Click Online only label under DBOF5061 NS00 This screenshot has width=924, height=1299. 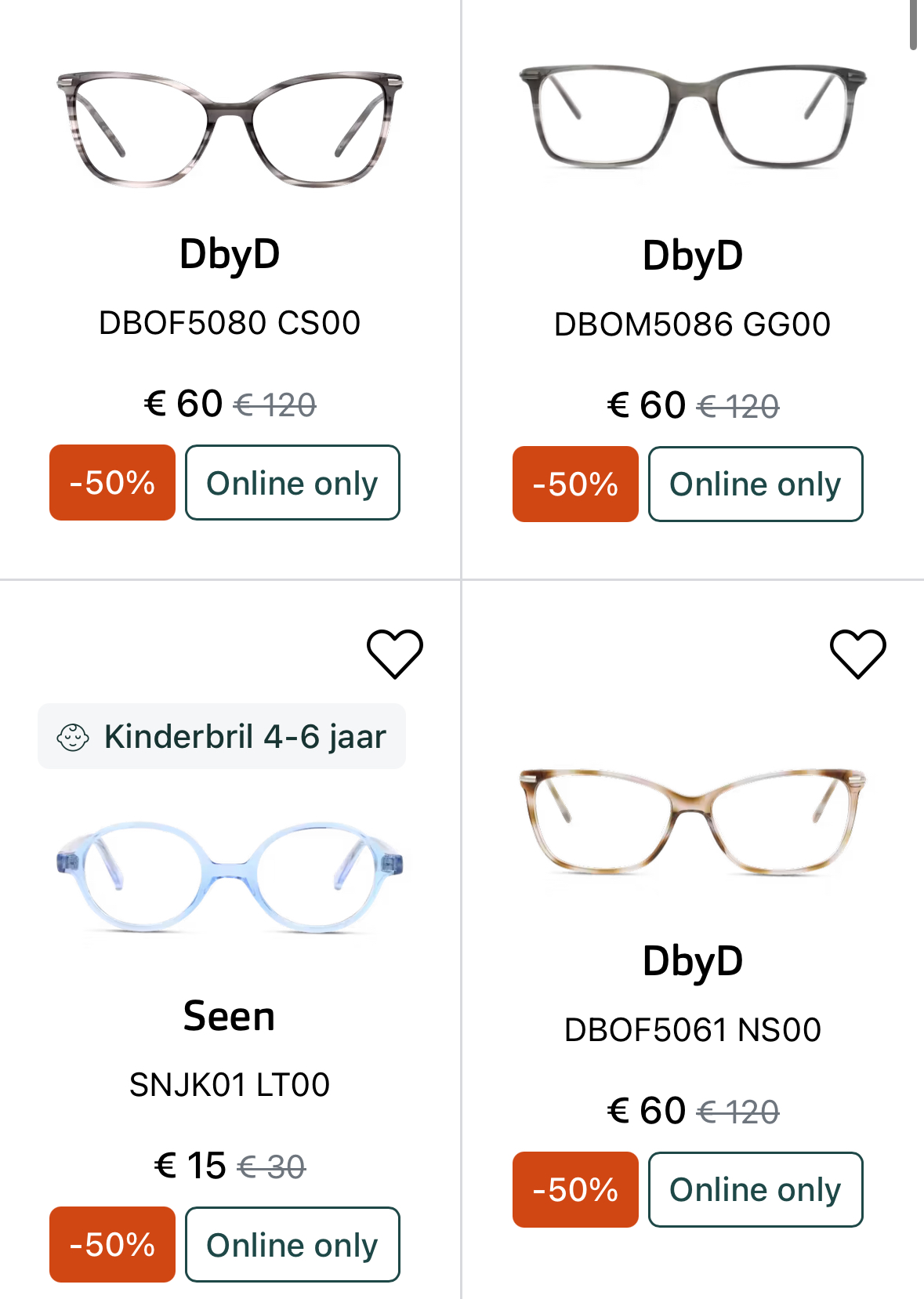[756, 1190]
